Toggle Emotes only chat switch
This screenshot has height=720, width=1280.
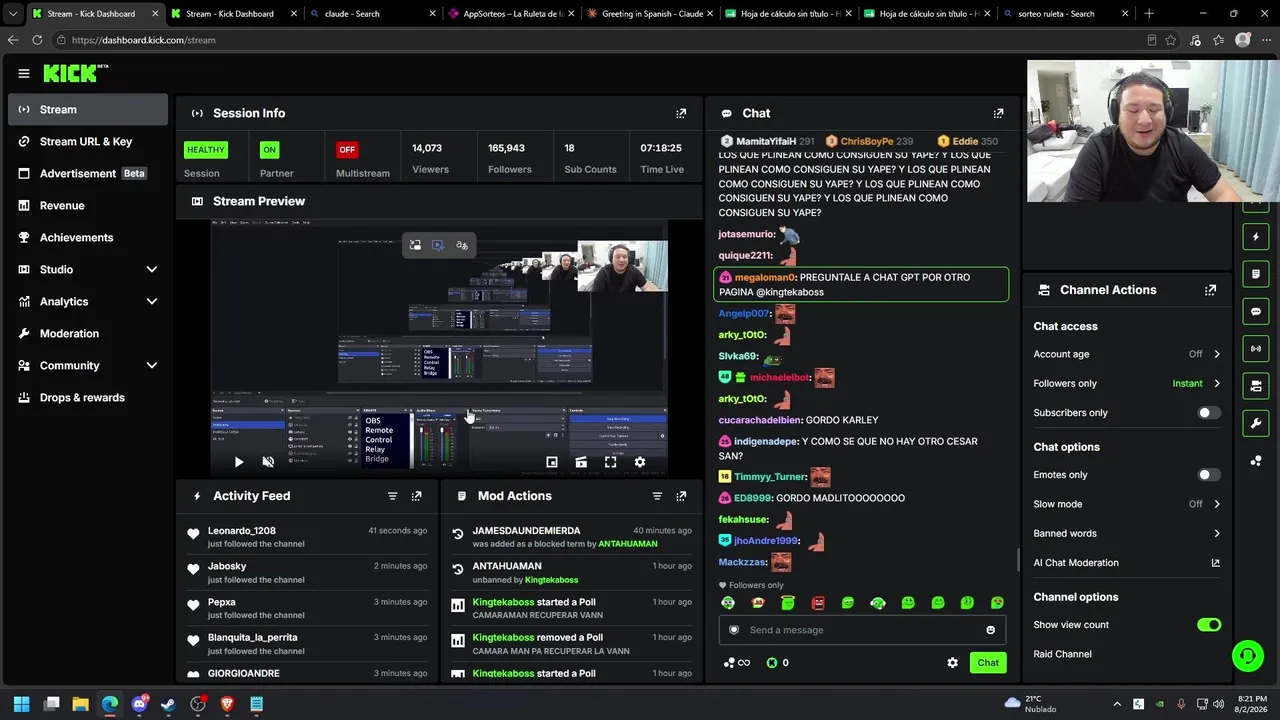coord(1209,475)
